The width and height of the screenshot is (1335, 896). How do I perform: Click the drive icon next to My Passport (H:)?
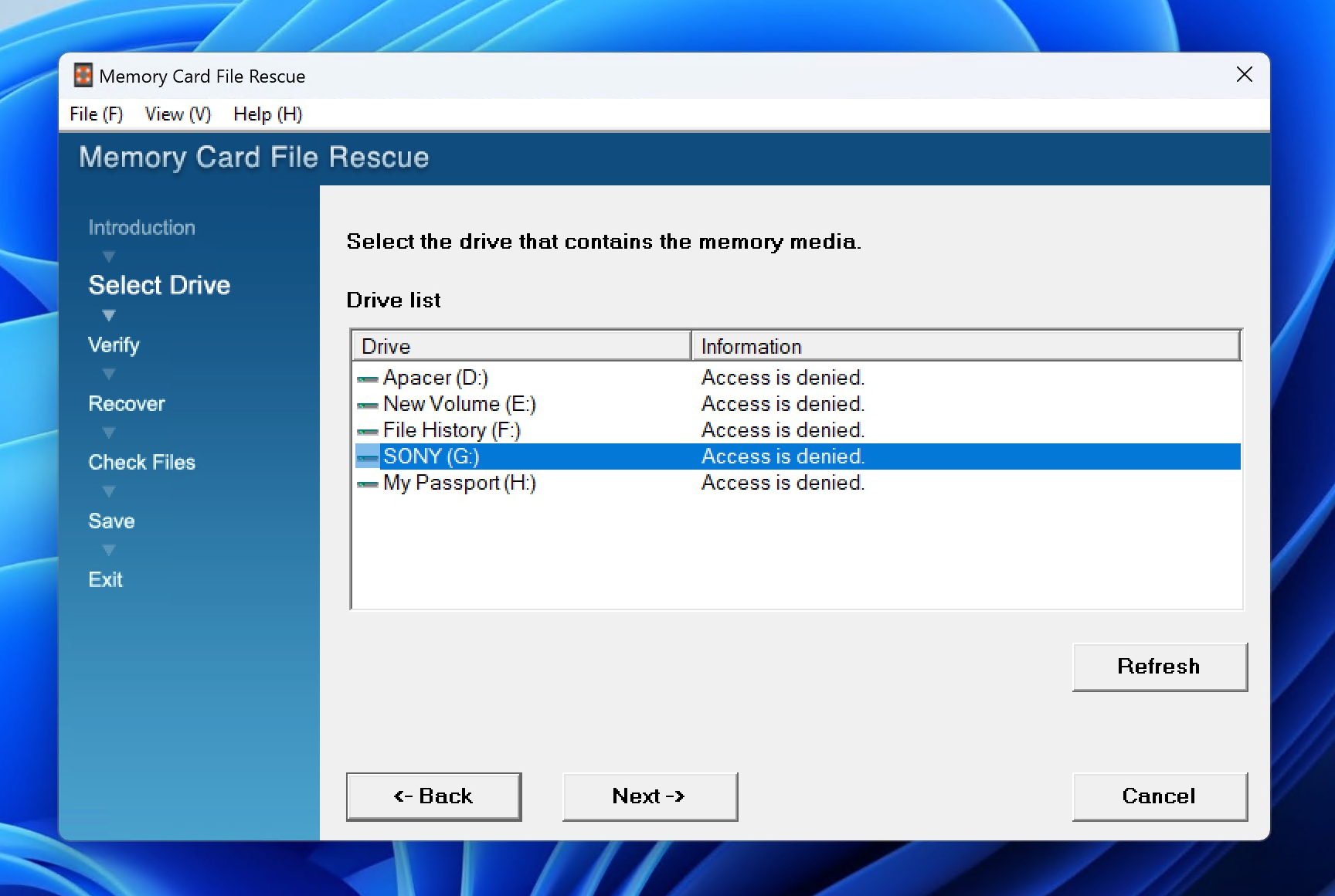point(367,484)
